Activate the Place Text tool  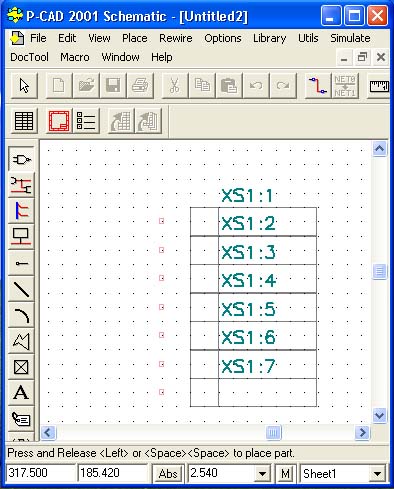click(21, 393)
